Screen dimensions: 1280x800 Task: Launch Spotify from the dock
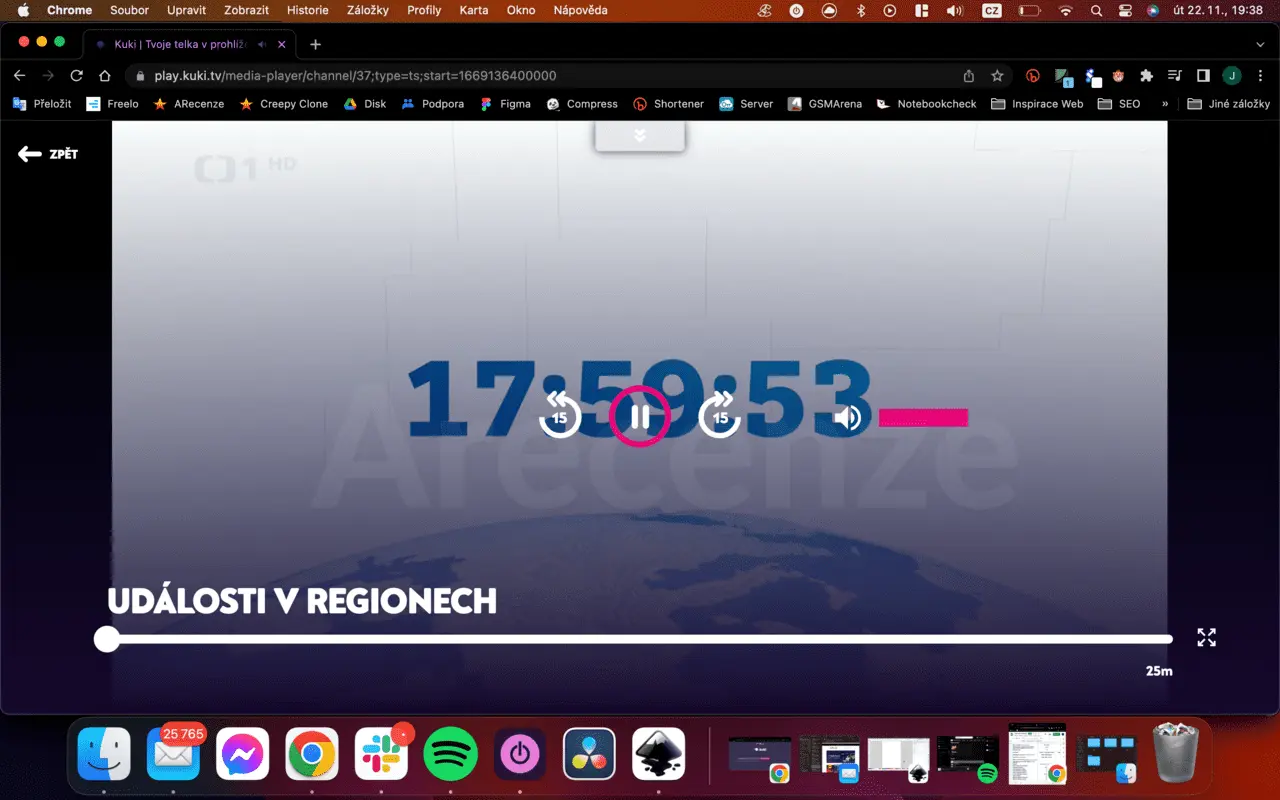coord(450,754)
